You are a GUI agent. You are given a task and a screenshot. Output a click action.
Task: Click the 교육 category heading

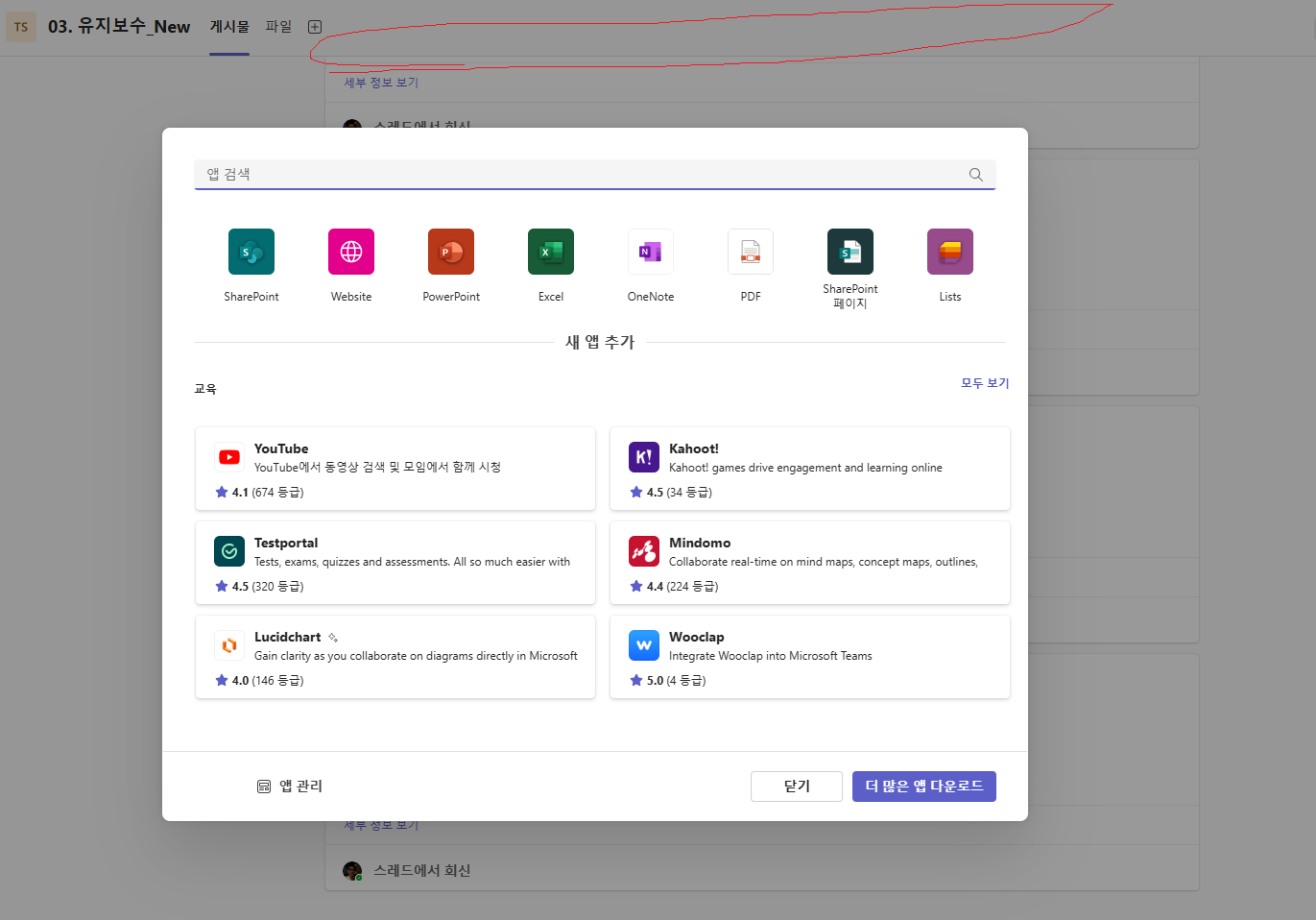205,389
